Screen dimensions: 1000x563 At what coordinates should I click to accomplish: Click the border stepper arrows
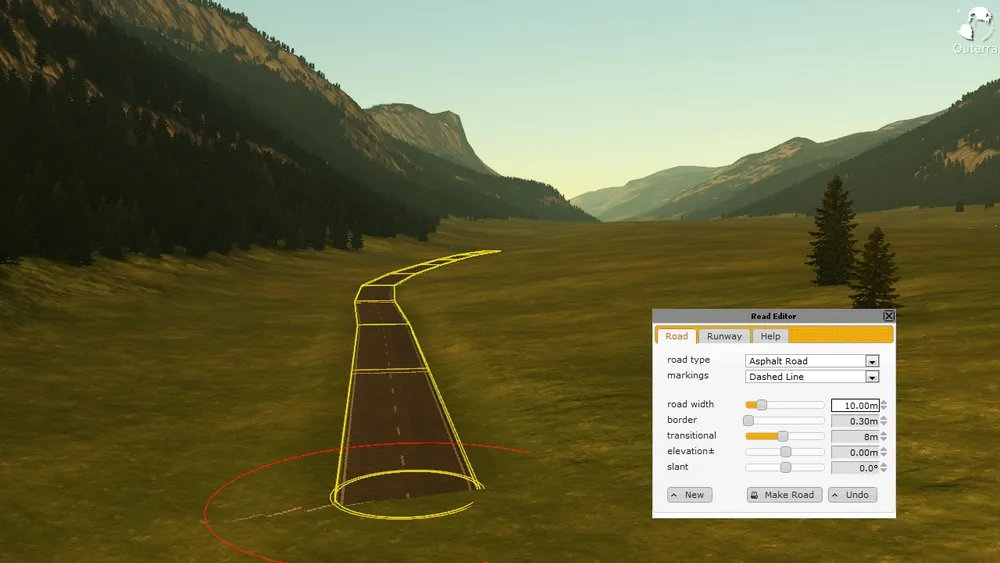point(884,421)
